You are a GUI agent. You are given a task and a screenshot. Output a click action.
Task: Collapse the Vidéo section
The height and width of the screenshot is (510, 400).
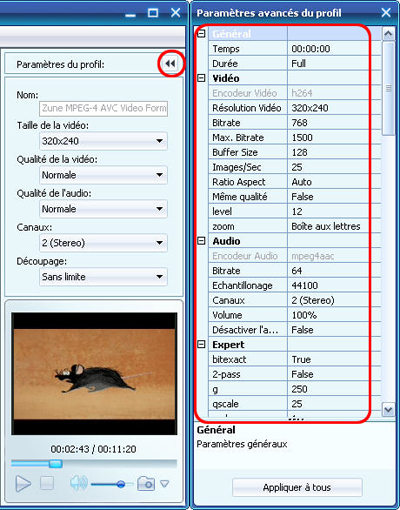(201, 78)
